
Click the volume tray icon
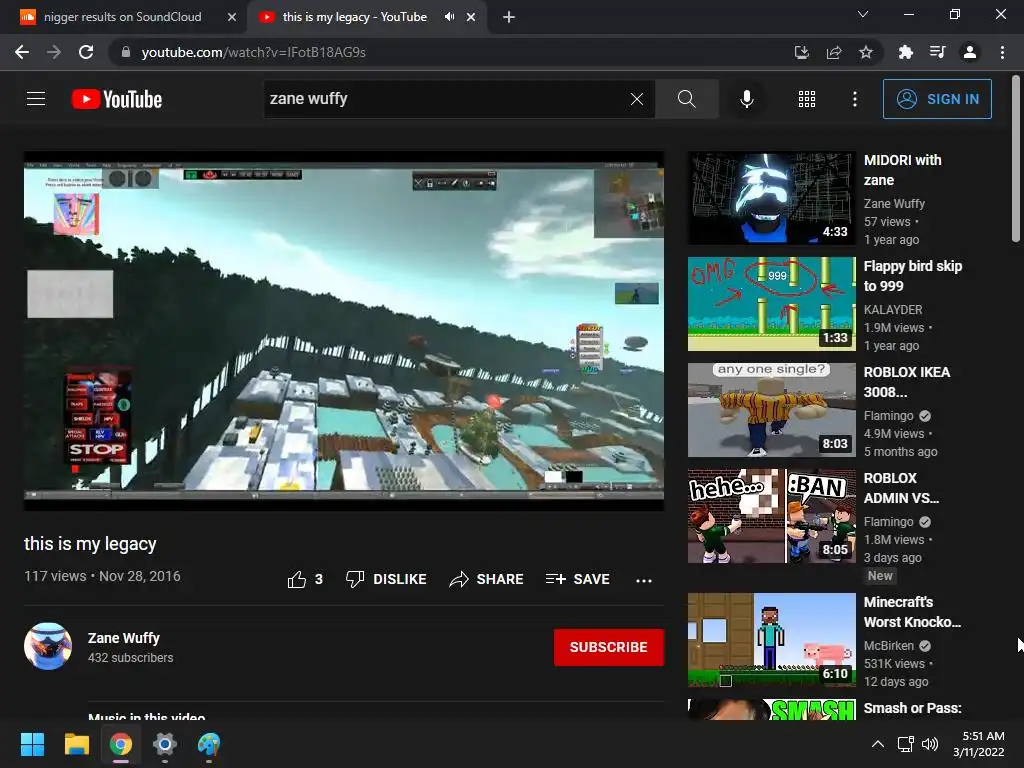(x=929, y=744)
